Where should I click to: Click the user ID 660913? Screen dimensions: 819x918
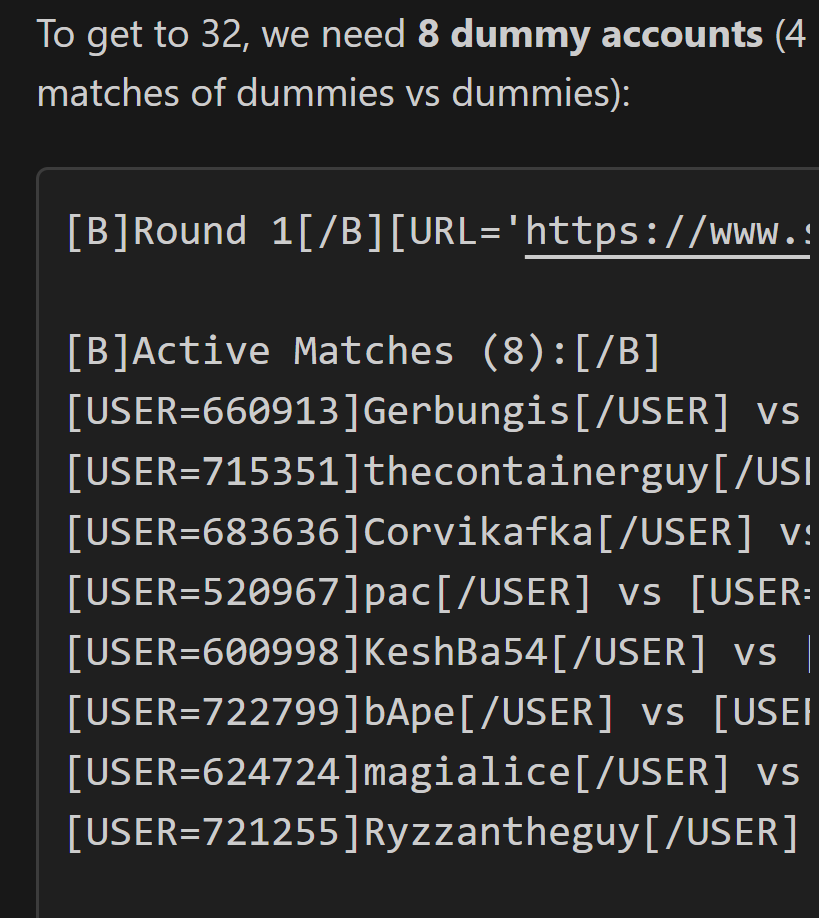coord(271,411)
